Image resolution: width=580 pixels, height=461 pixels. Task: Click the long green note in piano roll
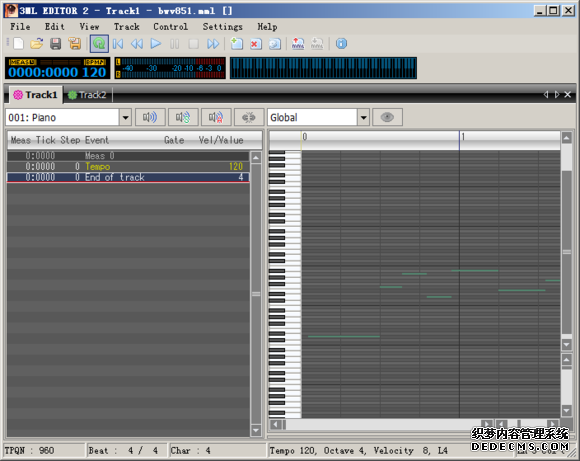click(x=344, y=336)
